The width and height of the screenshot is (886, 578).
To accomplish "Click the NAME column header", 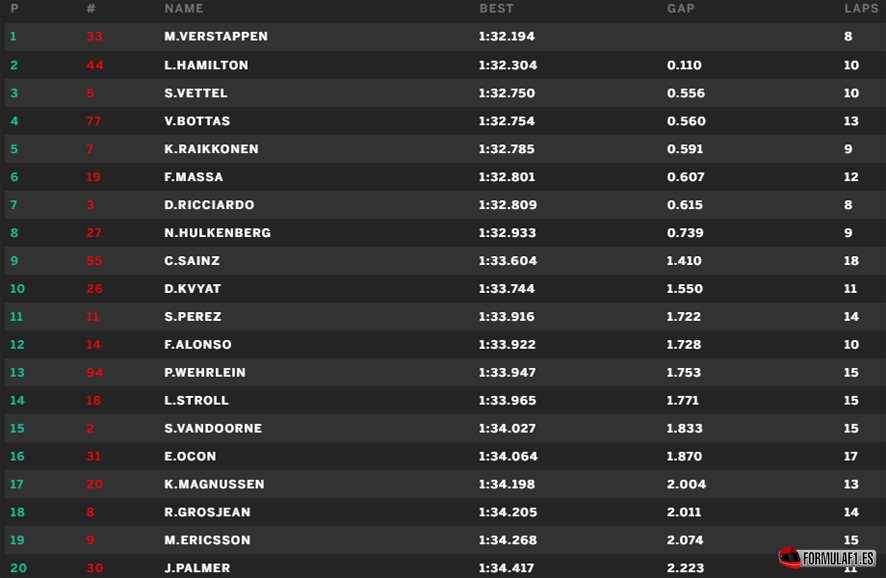I will (x=184, y=8).
